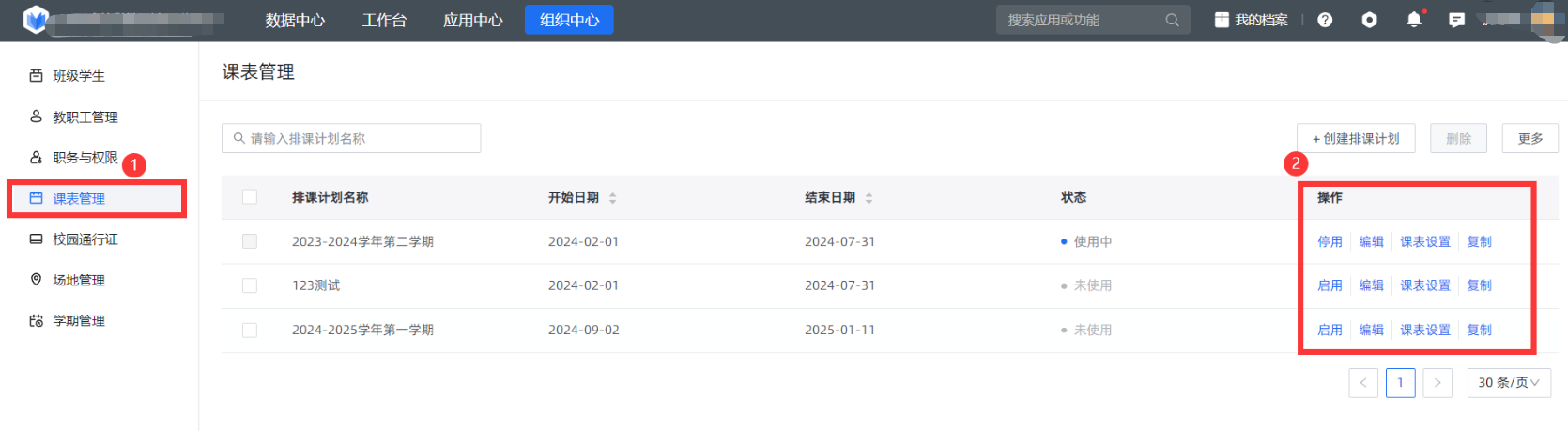Check the row 2023-2024学年第二学期
Screen dimensions: 1568x431
[x=250, y=241]
